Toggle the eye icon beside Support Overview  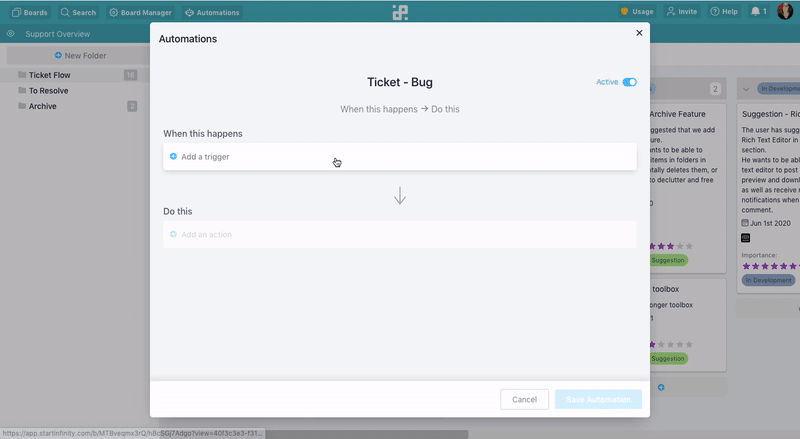(x=11, y=34)
